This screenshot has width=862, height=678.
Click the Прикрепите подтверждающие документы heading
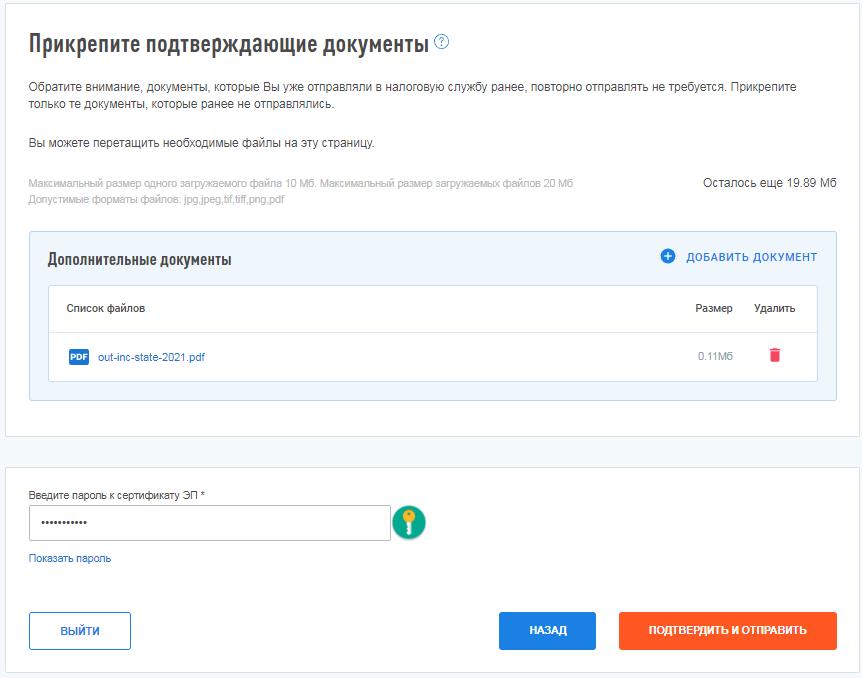pos(228,44)
